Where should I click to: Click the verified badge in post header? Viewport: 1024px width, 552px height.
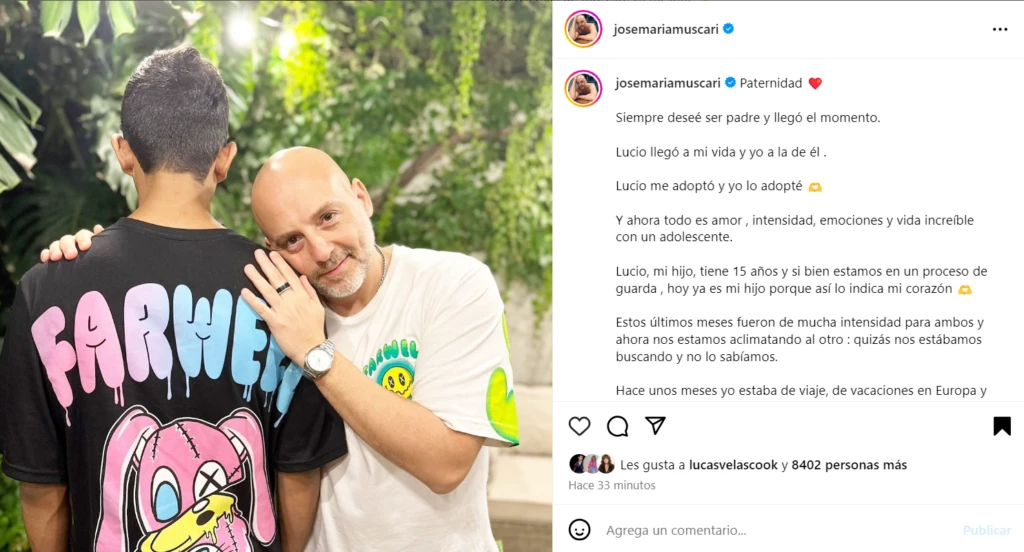729,29
